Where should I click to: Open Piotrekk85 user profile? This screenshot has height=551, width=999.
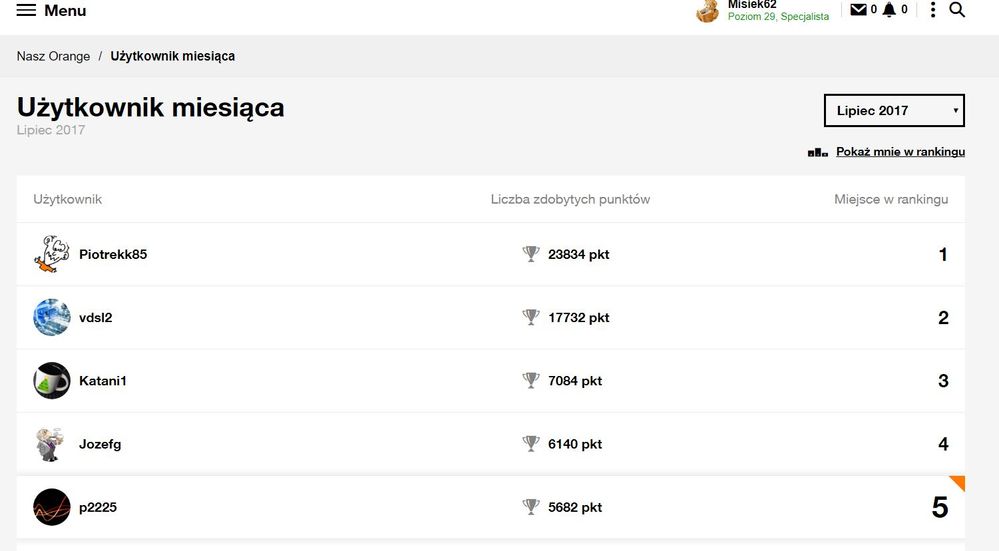(x=113, y=254)
